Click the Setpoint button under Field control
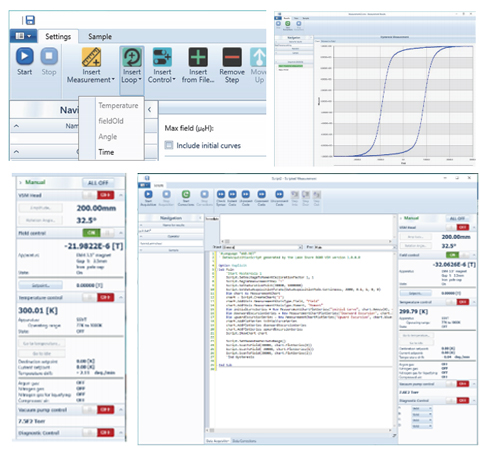Image resolution: width=500 pixels, height=456 pixels. coord(41,285)
